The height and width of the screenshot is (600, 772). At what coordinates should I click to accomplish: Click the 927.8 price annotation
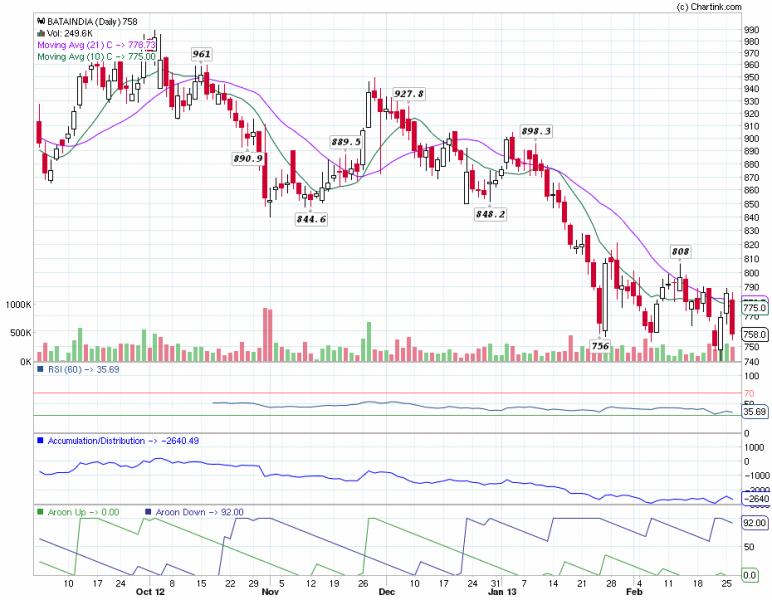pos(409,94)
